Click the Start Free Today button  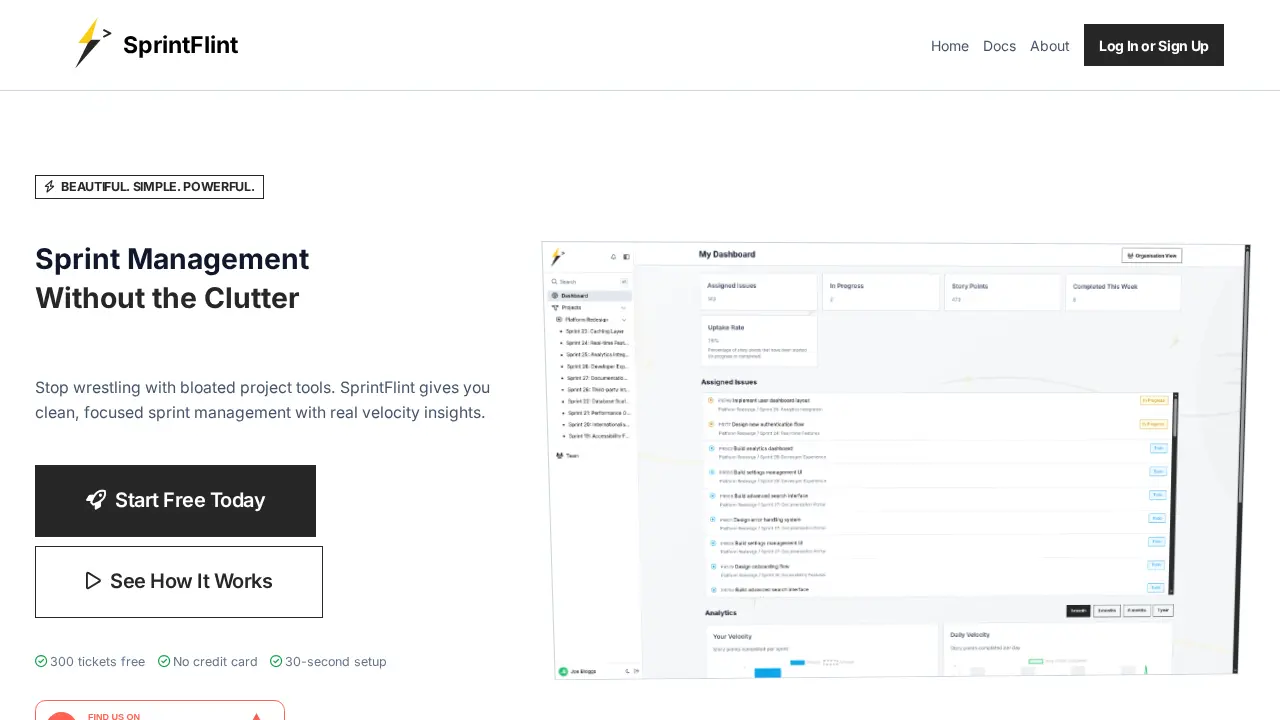pos(175,501)
